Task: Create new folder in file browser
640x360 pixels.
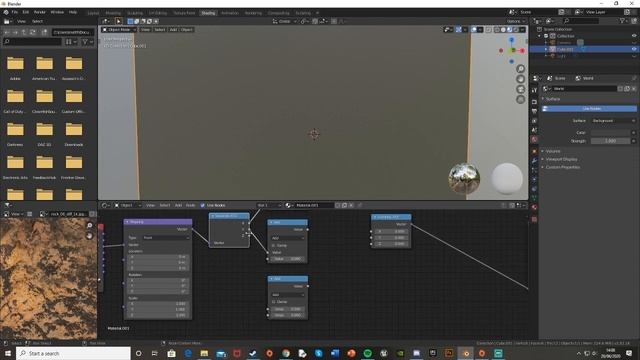Action: tap(44, 32)
